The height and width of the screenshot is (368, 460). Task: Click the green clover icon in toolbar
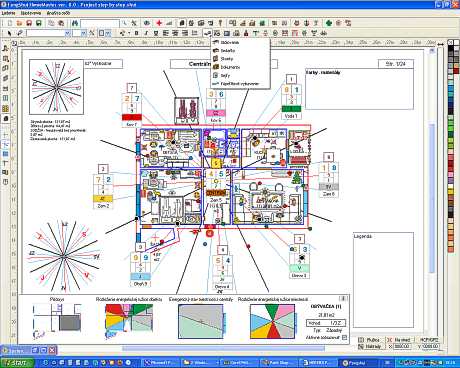click(329, 23)
